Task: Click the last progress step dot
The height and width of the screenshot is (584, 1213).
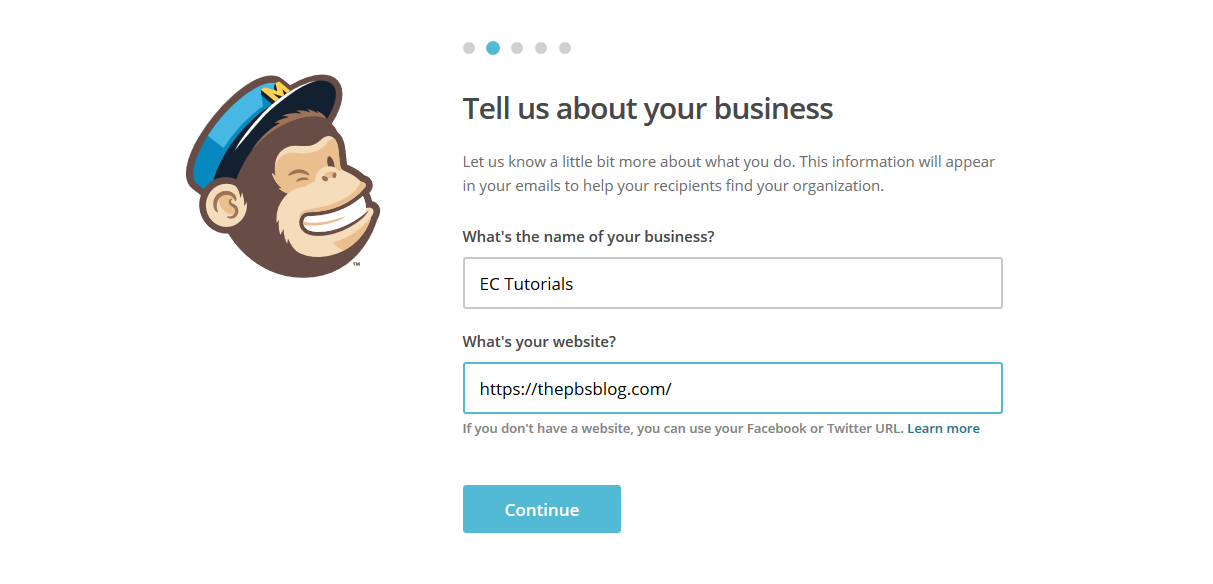Action: click(x=565, y=48)
